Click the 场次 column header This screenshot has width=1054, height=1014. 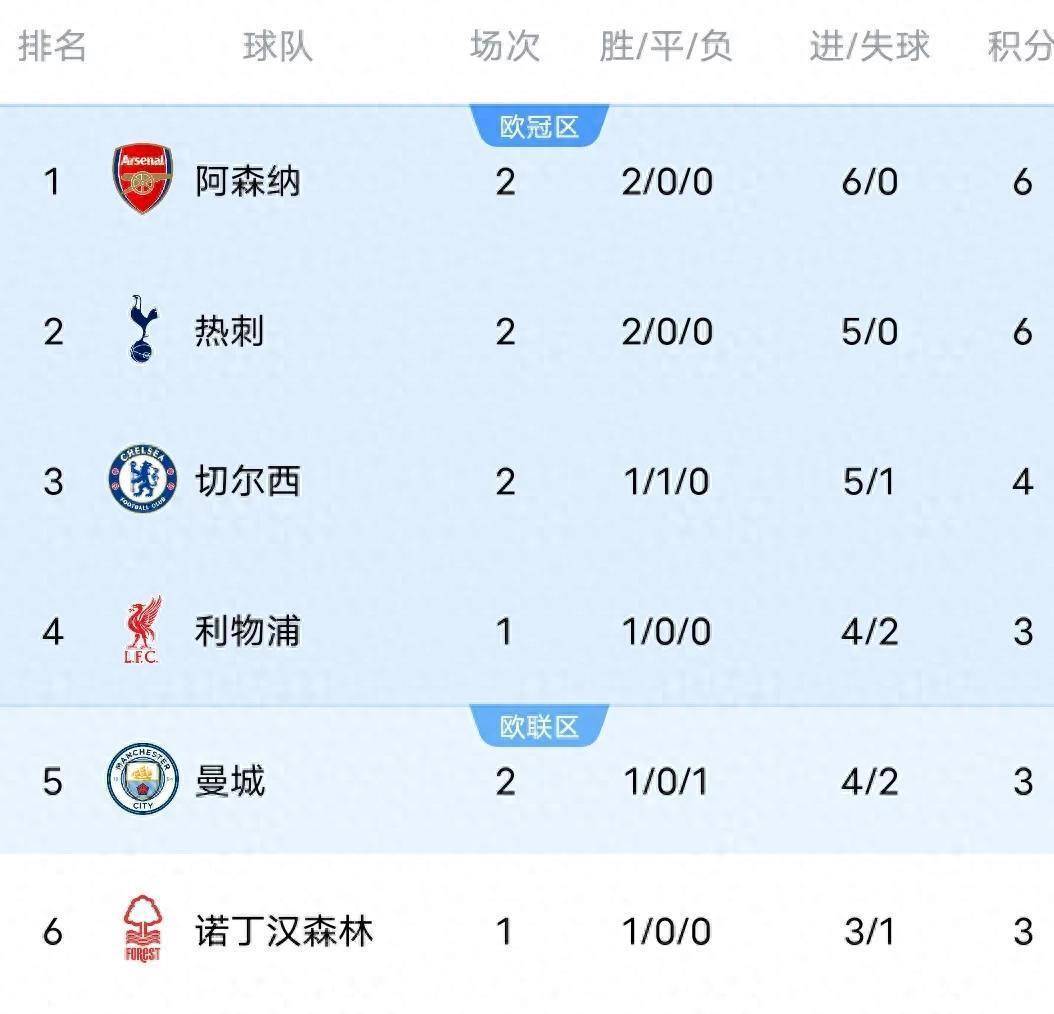click(x=506, y=45)
